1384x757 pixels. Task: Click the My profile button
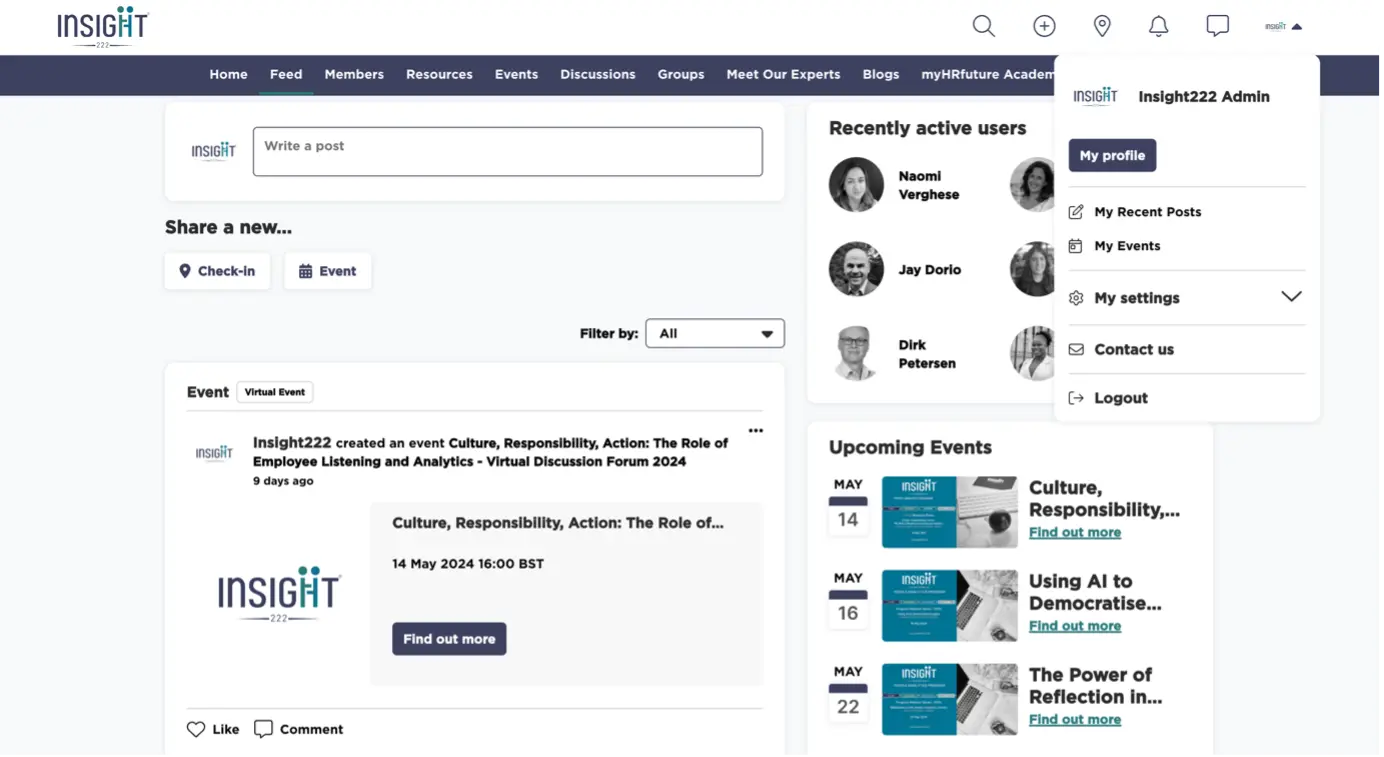(x=1112, y=155)
